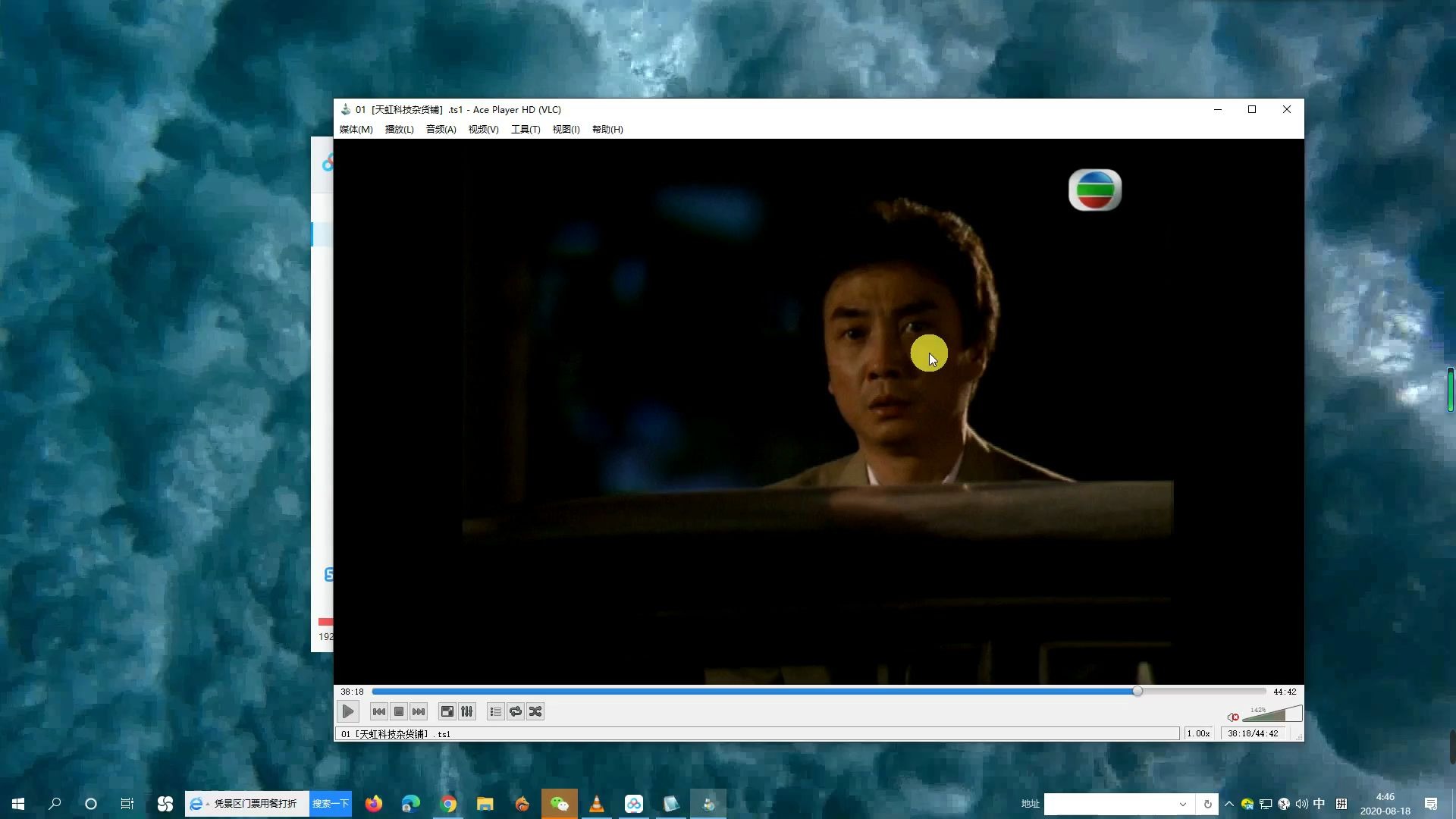Click the yellow game tray icon
This screenshot has width=1456, height=819.
(x=1247, y=804)
